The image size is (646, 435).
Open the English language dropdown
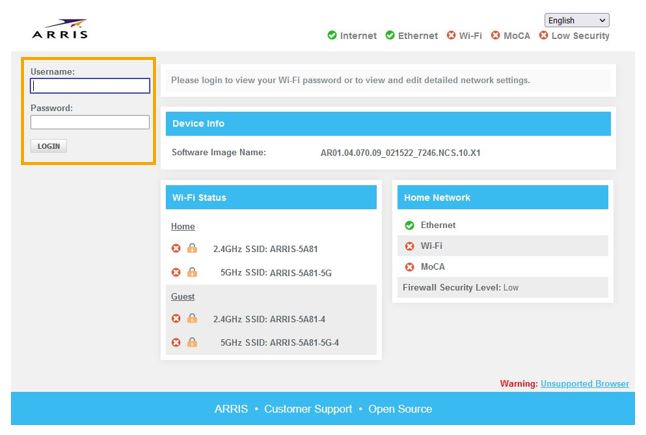[x=577, y=20]
